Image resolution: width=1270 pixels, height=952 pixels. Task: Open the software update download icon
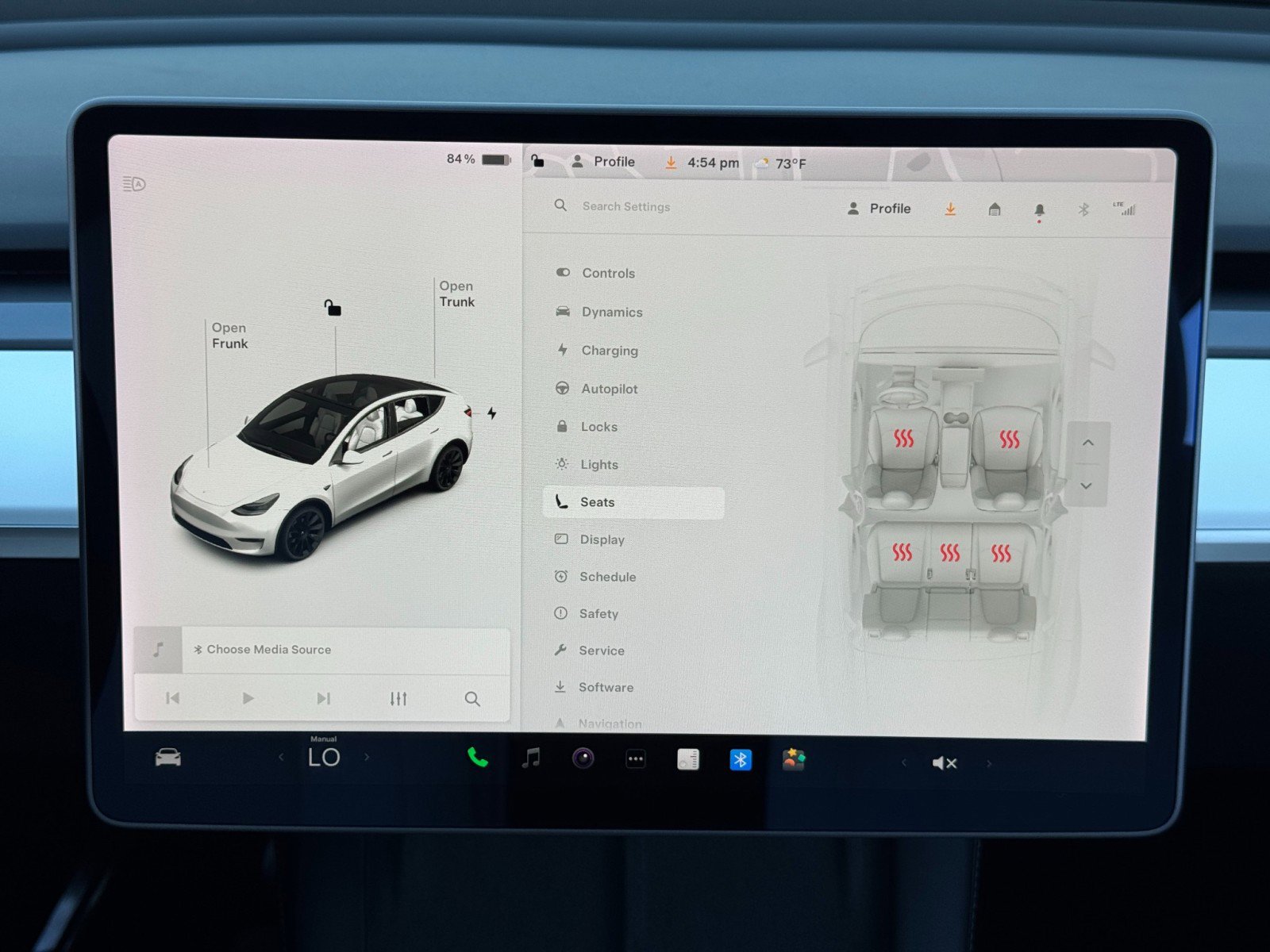tap(949, 209)
